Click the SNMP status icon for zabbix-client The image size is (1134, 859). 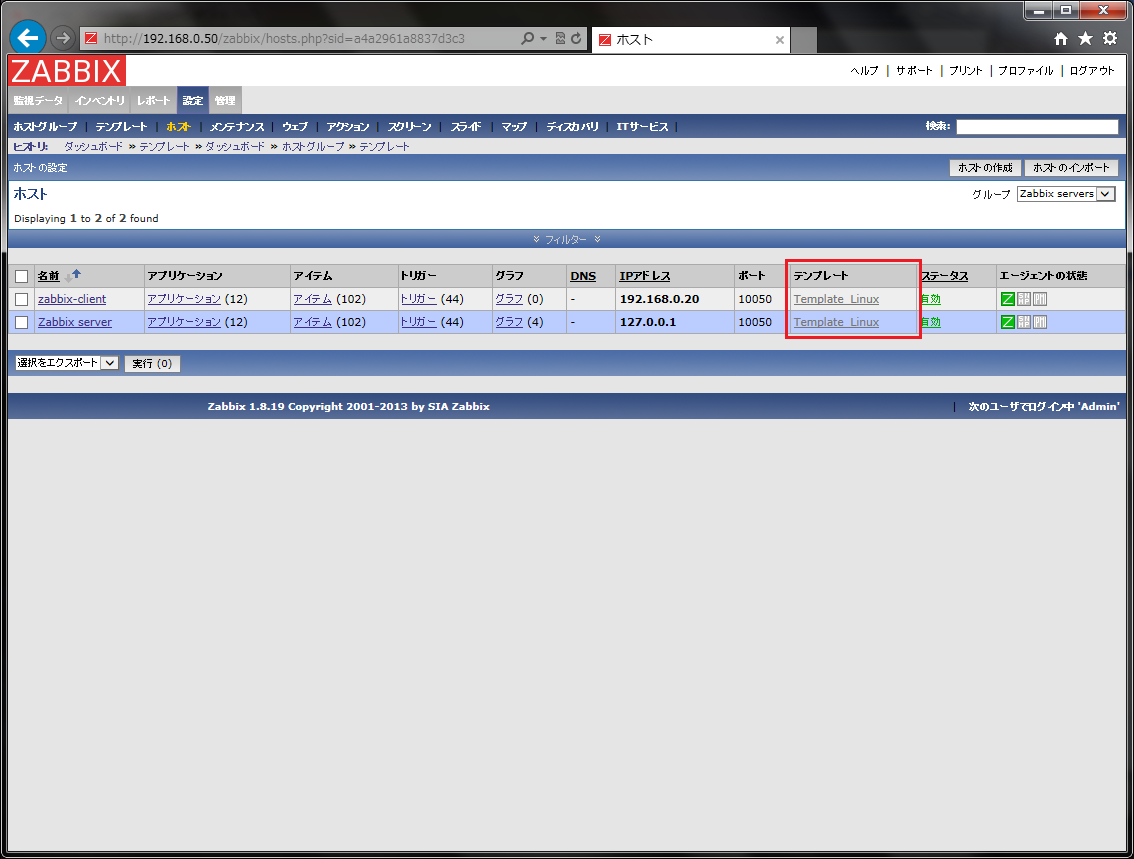1023,299
